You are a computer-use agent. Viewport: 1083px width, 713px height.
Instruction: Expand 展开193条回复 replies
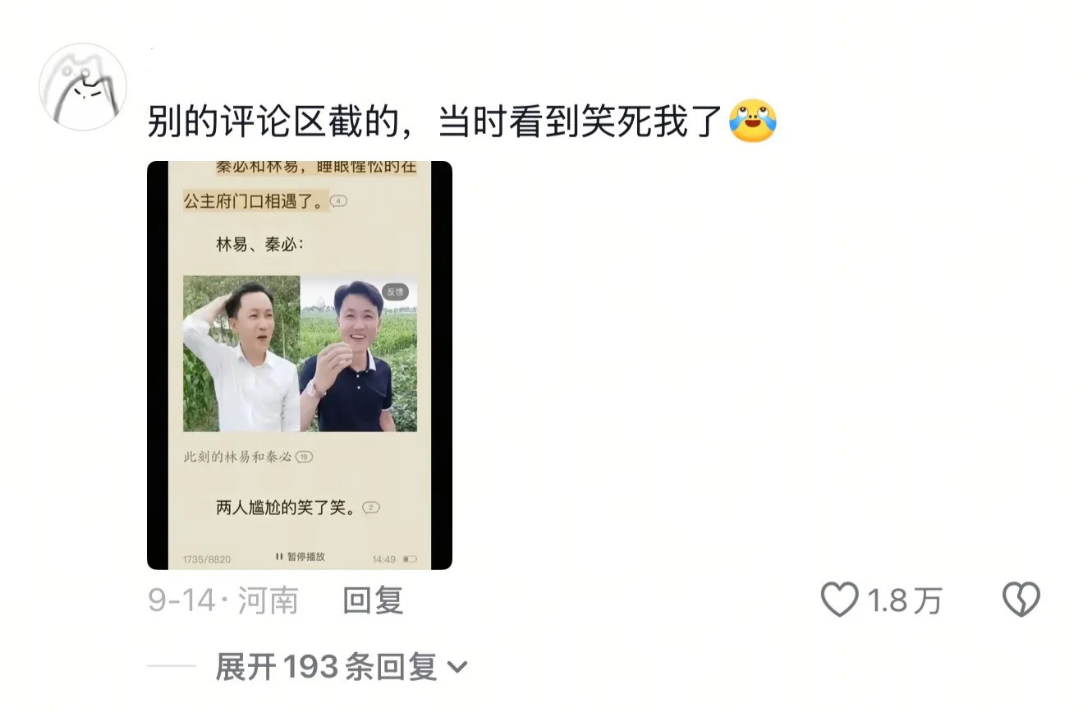point(341,667)
